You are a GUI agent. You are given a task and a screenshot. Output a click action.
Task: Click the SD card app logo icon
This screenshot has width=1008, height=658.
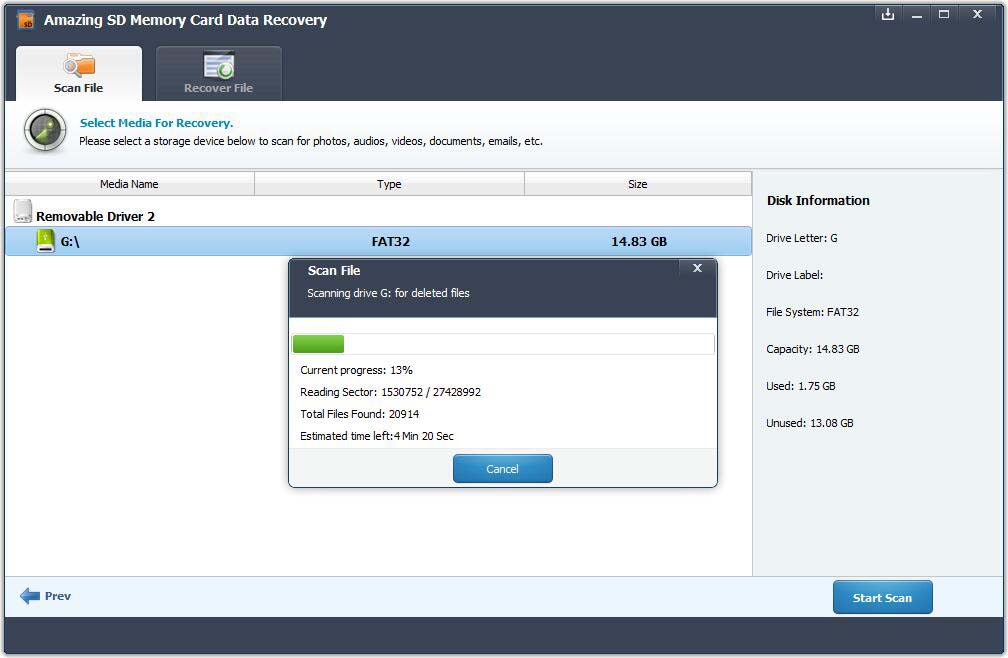26,20
